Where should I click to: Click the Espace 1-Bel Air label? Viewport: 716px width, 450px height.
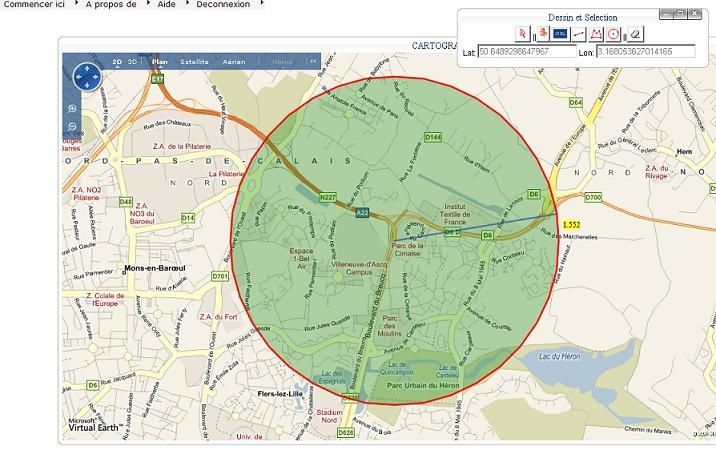click(301, 259)
